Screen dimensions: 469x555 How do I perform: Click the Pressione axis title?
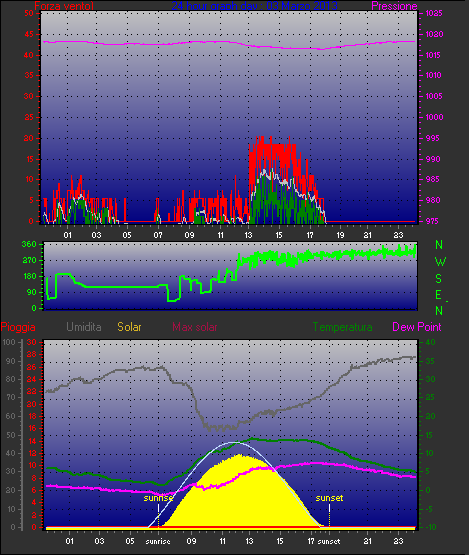[394, 6]
